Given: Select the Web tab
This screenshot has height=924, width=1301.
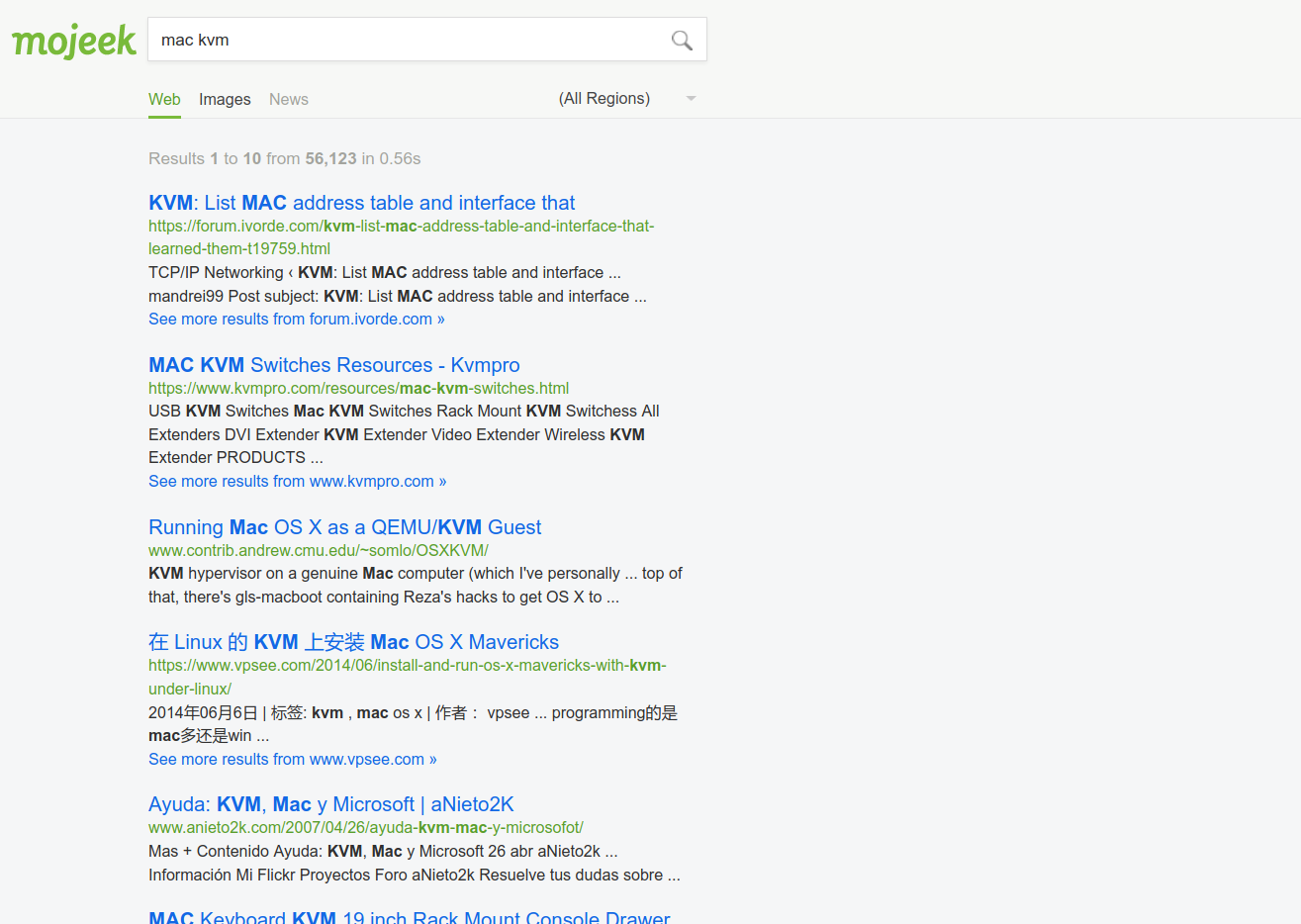Looking at the screenshot, I should (164, 99).
